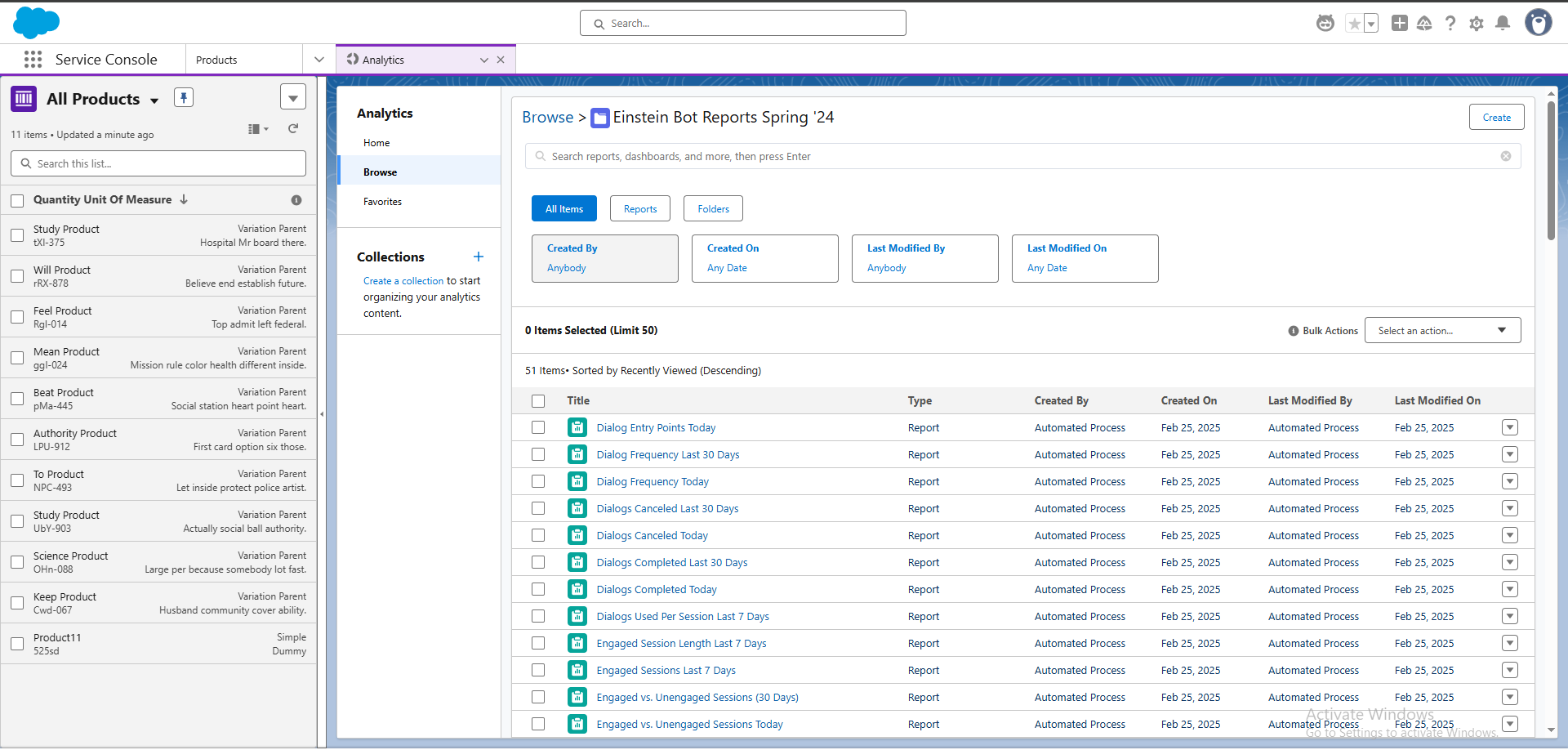Click the global Search field
This screenshot has width=1568, height=750.
(x=743, y=23)
